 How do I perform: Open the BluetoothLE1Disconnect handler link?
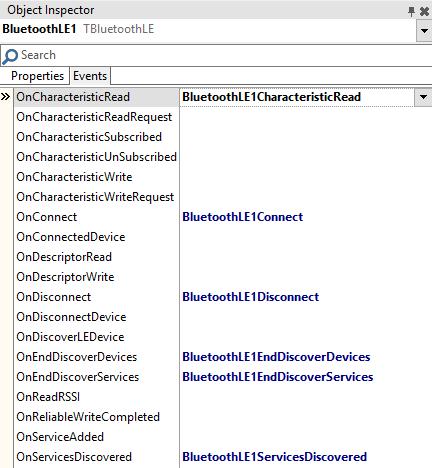click(x=250, y=297)
